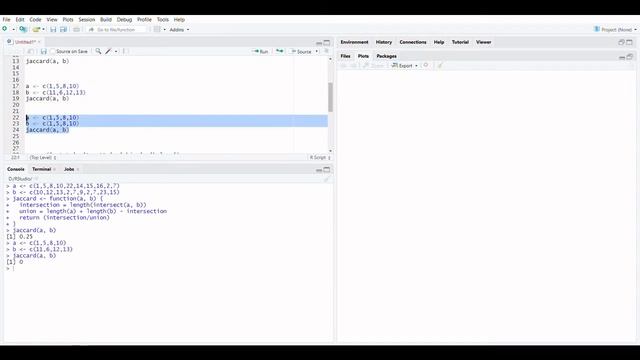640x360 pixels.
Task: Click the create project icon
Action: pyautogui.click(x=23, y=29)
